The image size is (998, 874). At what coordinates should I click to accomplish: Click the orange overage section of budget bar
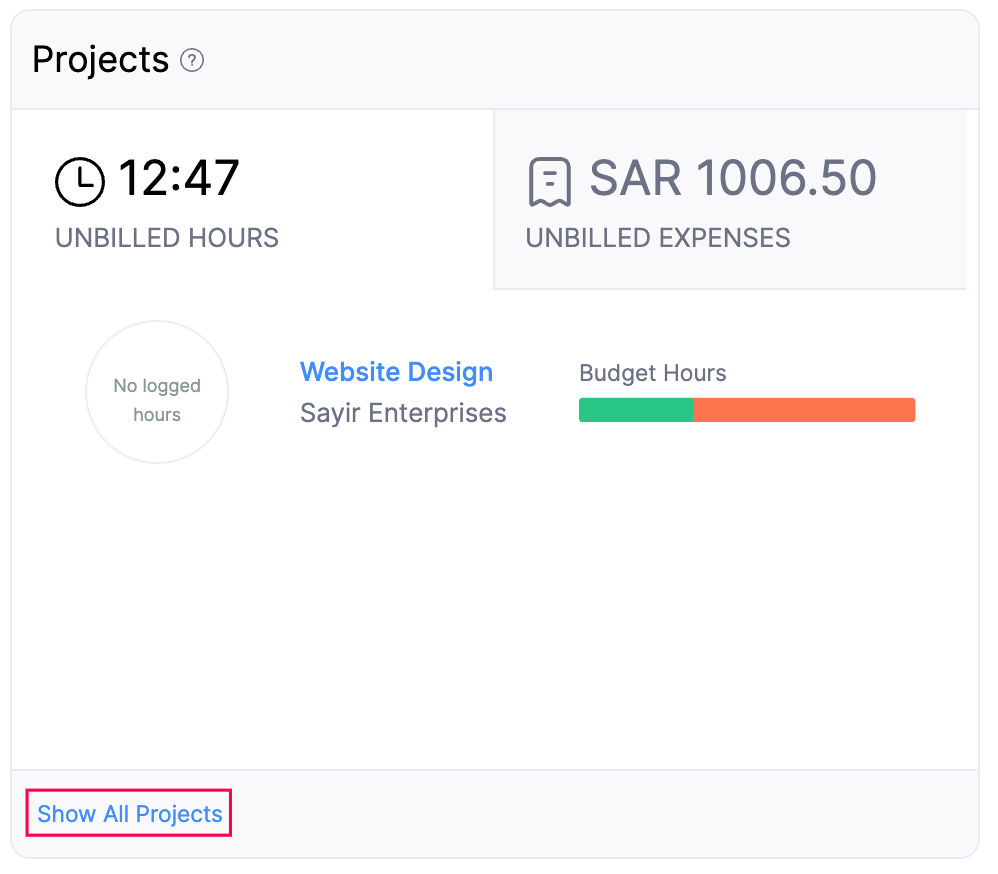[x=804, y=410]
